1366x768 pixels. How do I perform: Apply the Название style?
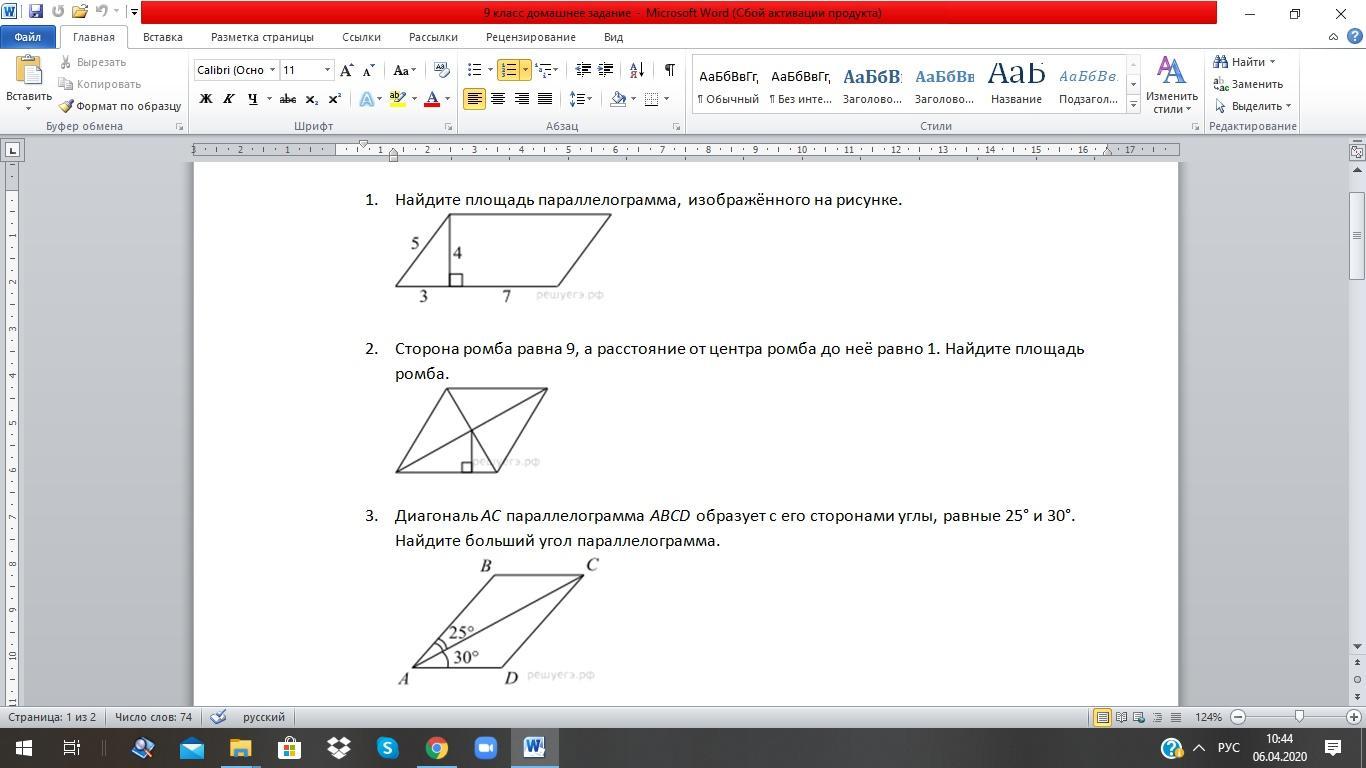coord(1016,85)
